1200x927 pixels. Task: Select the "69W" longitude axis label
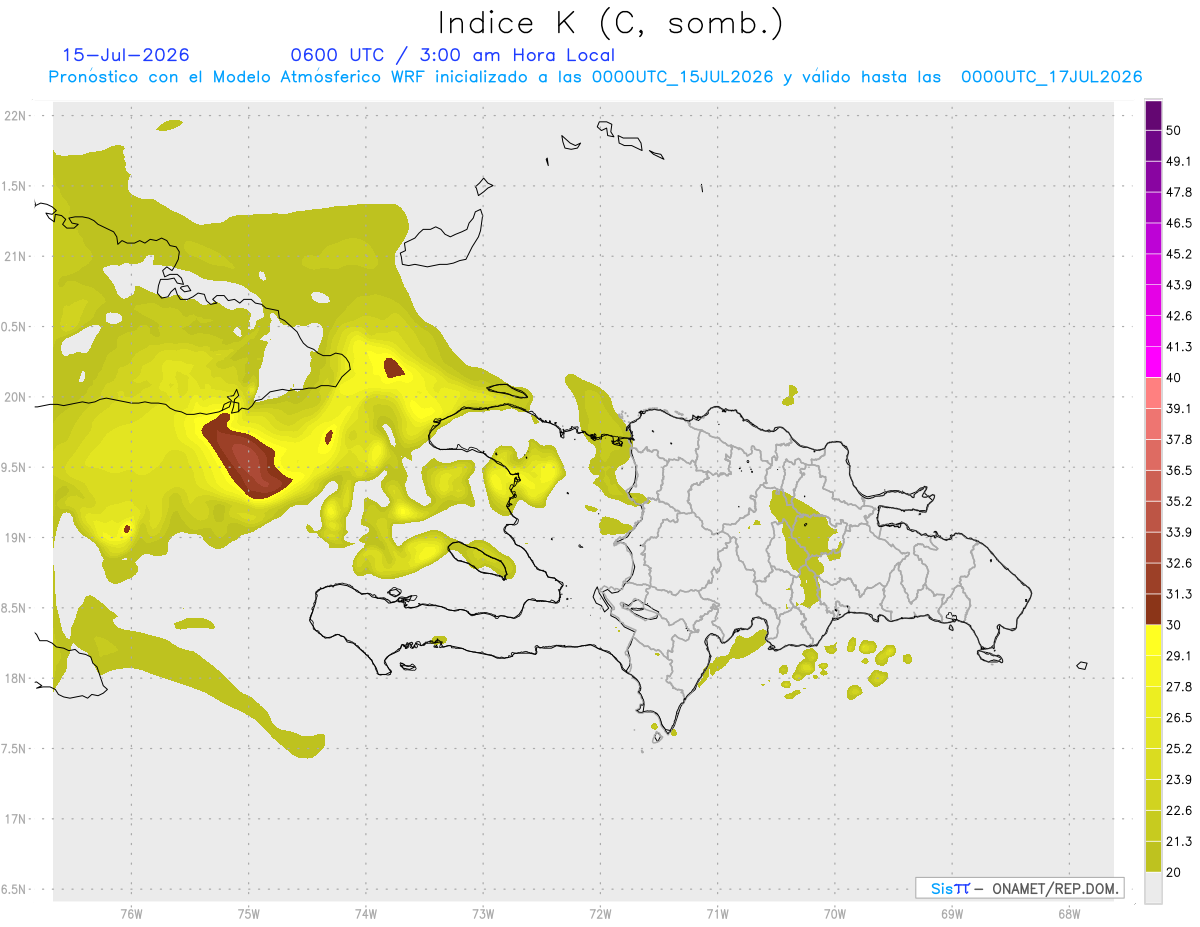coord(952,914)
